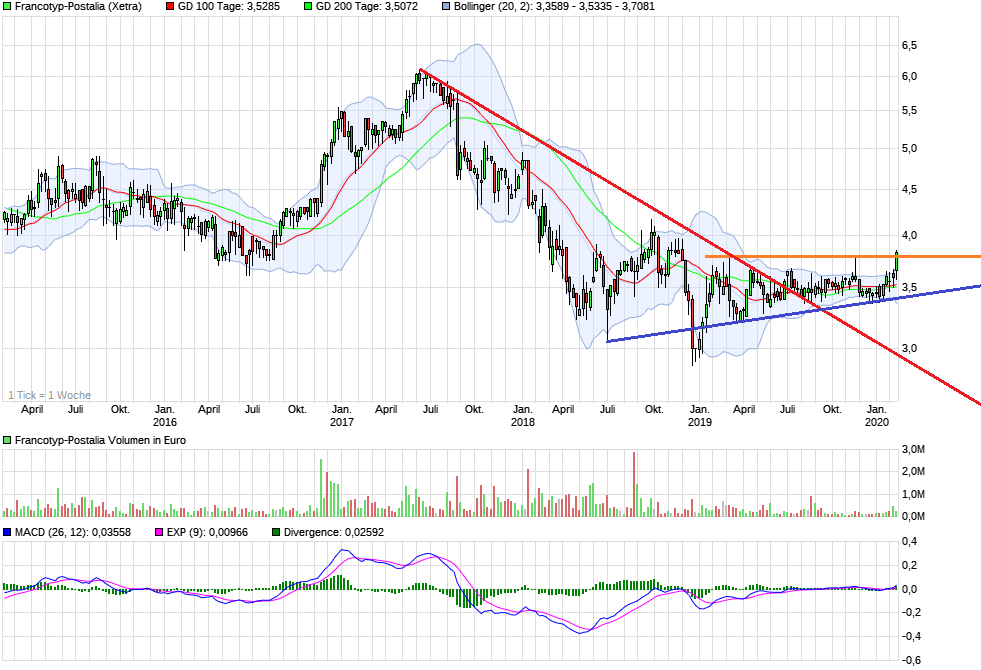Screen dimensions: 981x670
Task: Click the 6,5 price axis label
Action: 909,45
